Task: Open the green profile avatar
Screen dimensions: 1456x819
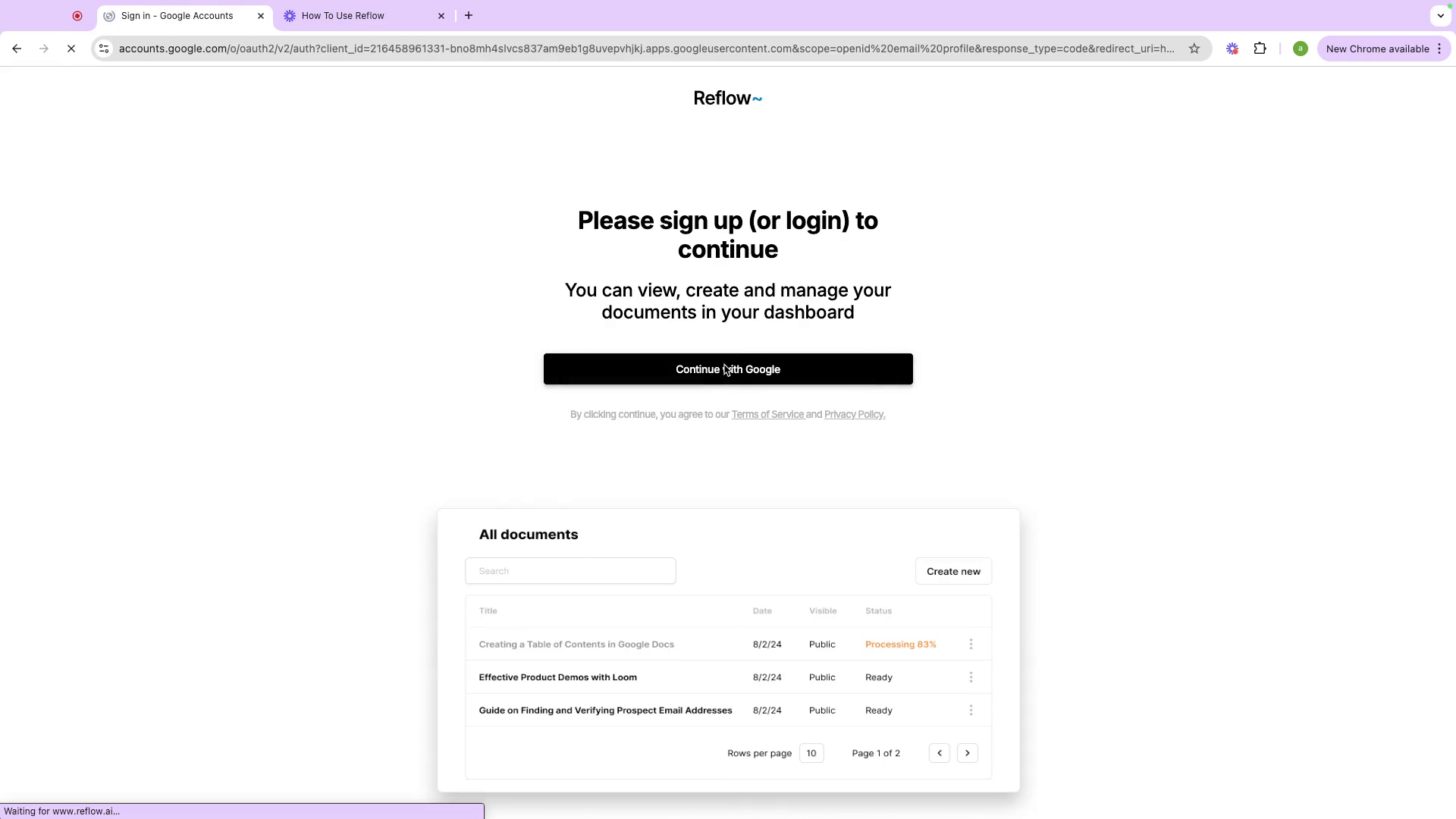Action: pyautogui.click(x=1301, y=49)
